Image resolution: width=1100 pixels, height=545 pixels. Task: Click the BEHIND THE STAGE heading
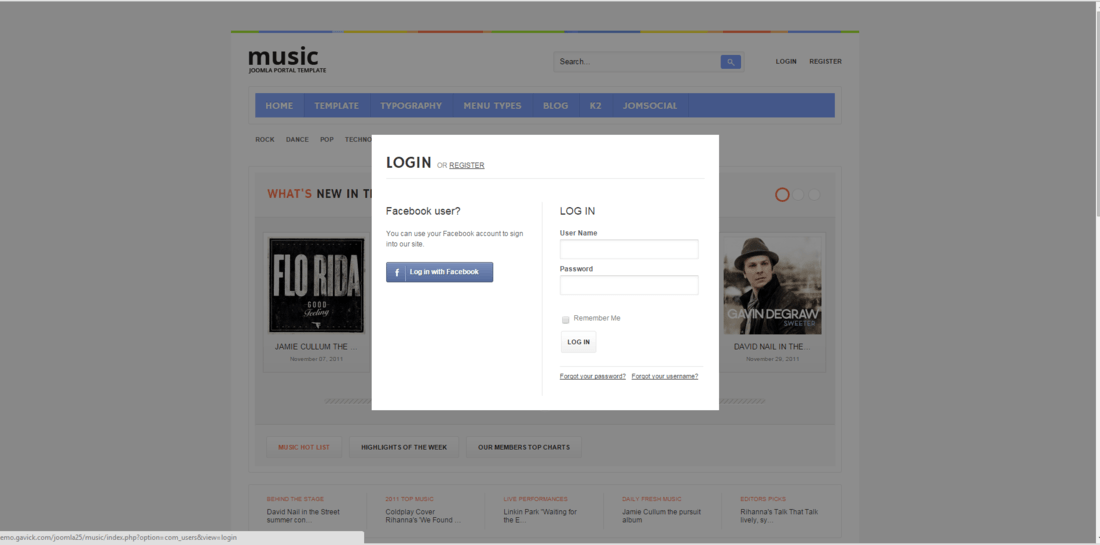tap(295, 499)
